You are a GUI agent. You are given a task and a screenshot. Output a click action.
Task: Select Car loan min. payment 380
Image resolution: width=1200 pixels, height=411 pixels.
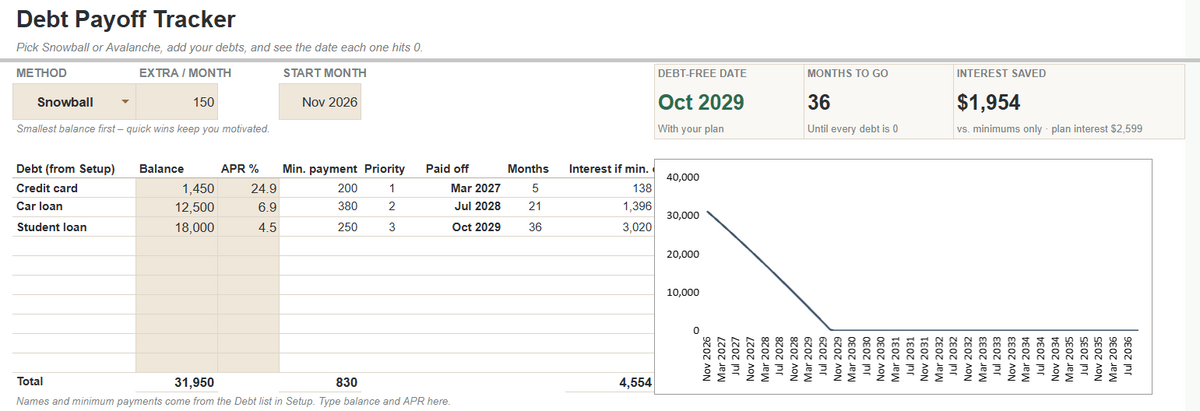(x=346, y=206)
